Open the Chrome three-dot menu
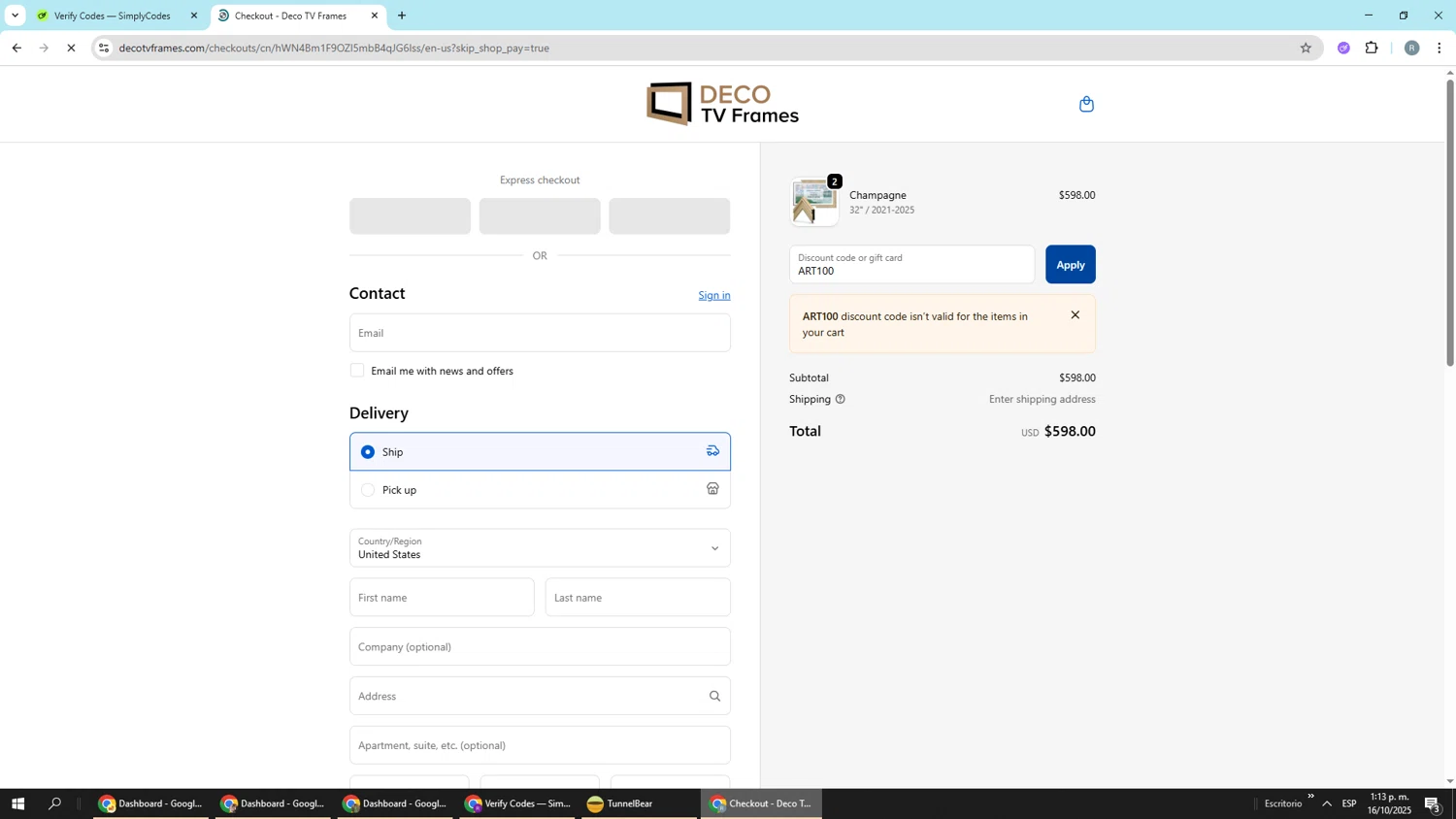 pyautogui.click(x=1439, y=48)
